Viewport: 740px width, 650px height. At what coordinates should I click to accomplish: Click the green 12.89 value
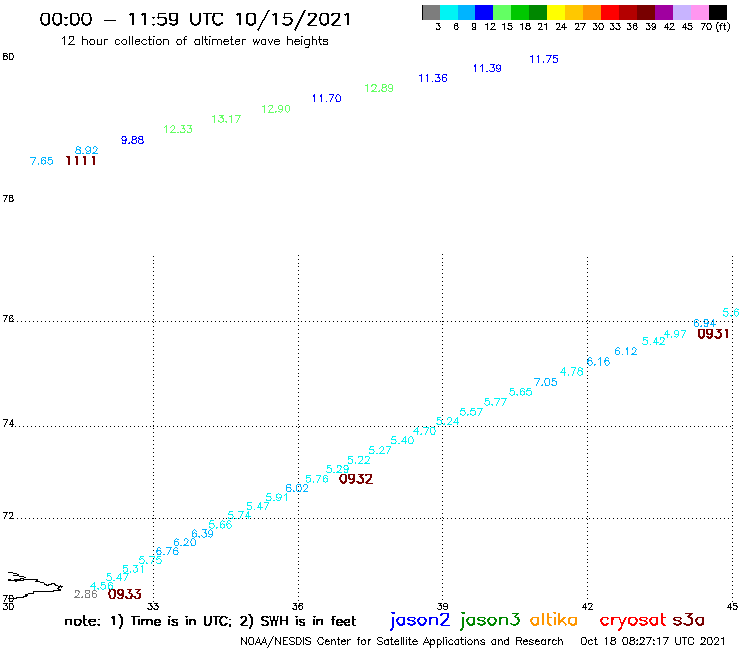[x=379, y=88]
